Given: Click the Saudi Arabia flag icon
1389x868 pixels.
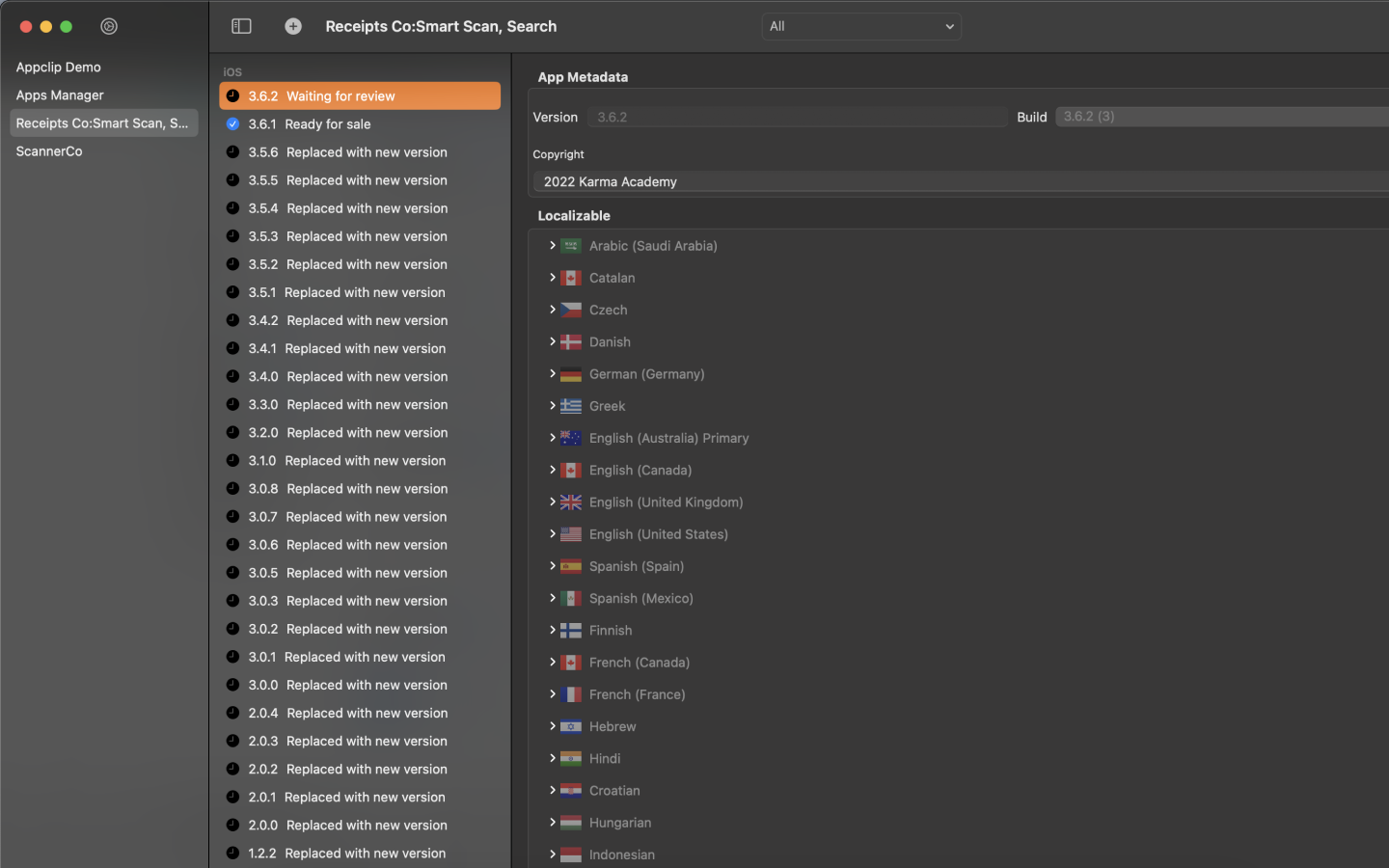Looking at the screenshot, I should coord(571,246).
